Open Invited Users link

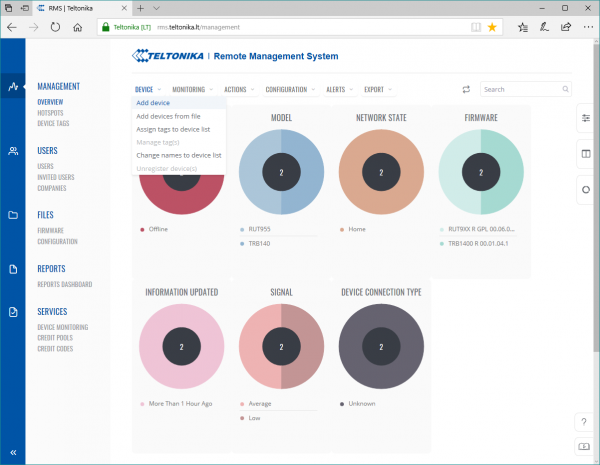click(56, 177)
